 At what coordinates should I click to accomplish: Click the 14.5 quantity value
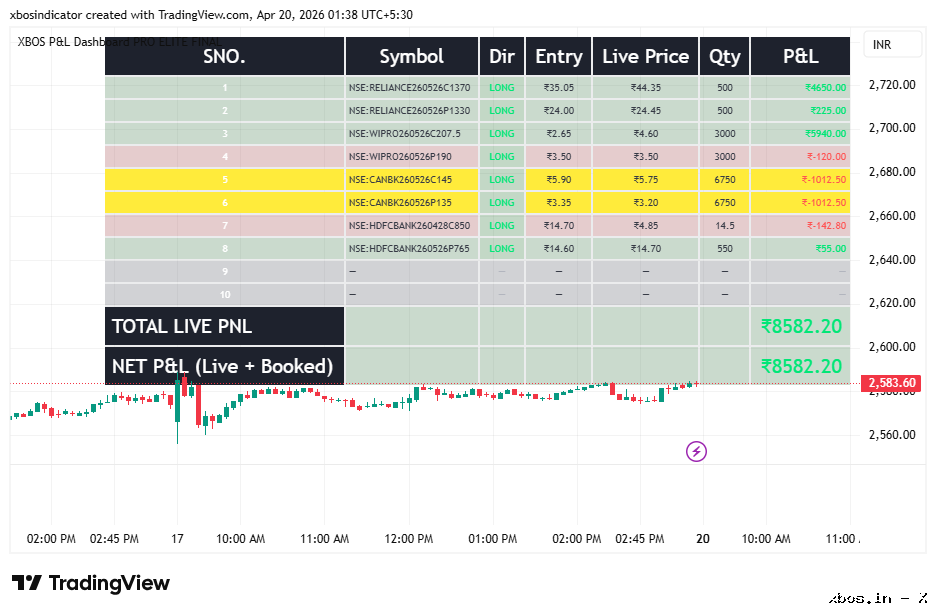pos(725,226)
